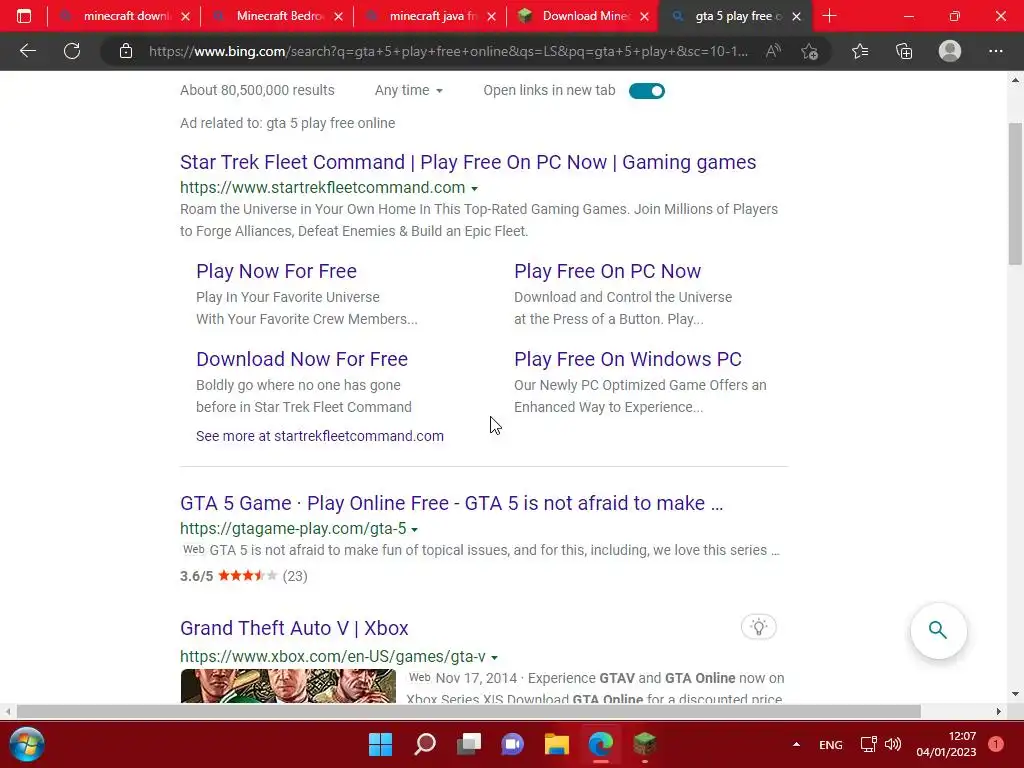Switch to Microsoft Edge in taskbar
1024x768 pixels.
(x=601, y=744)
